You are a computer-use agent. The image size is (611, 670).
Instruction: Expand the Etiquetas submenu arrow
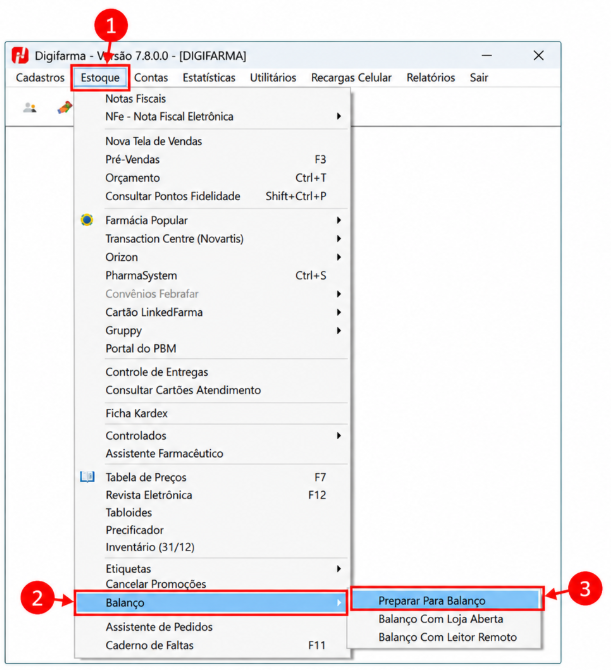point(339,569)
